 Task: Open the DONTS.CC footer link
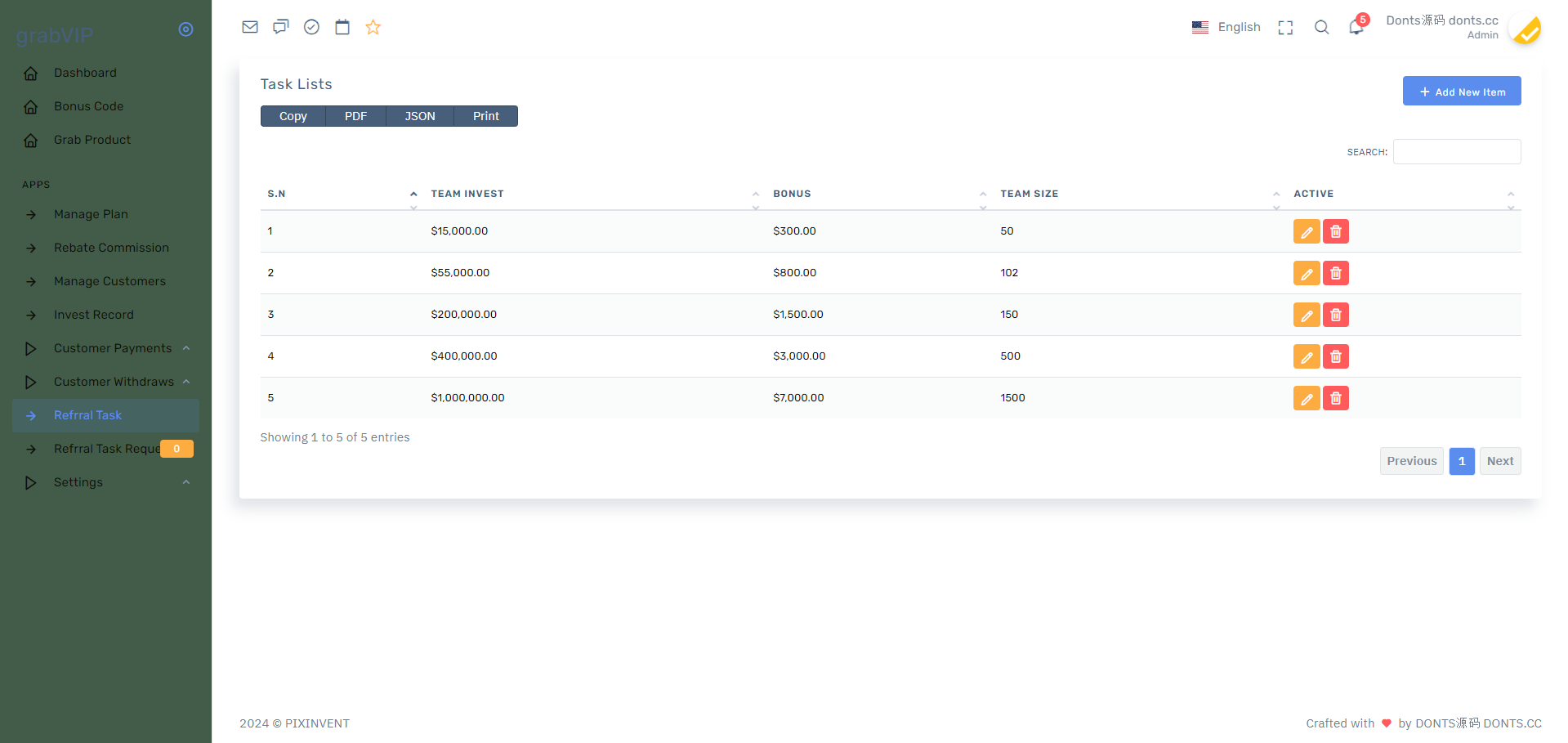point(1478,723)
